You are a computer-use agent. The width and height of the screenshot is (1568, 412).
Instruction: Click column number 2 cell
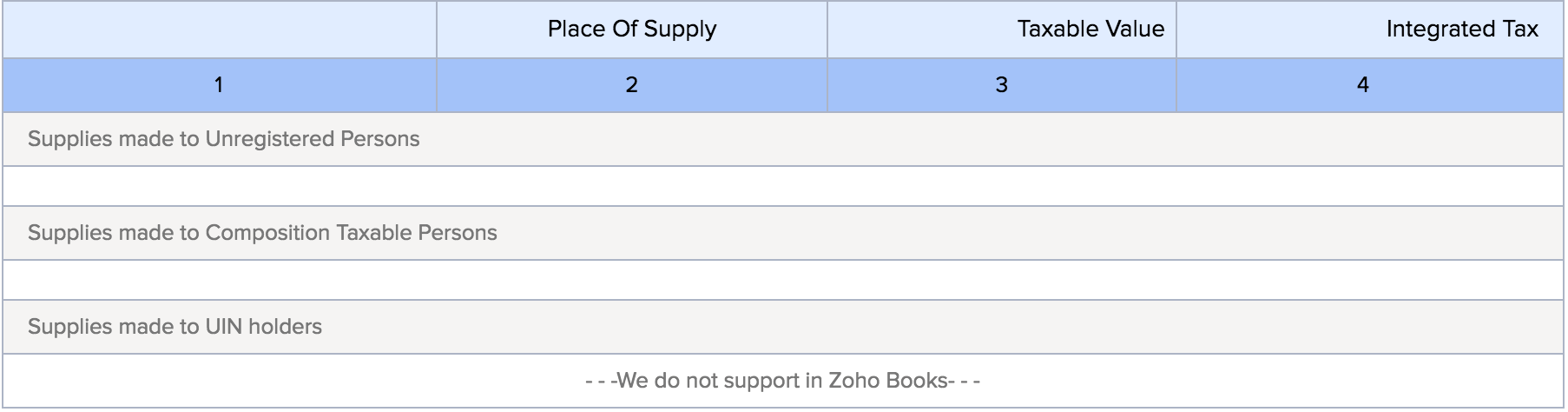[x=631, y=84]
